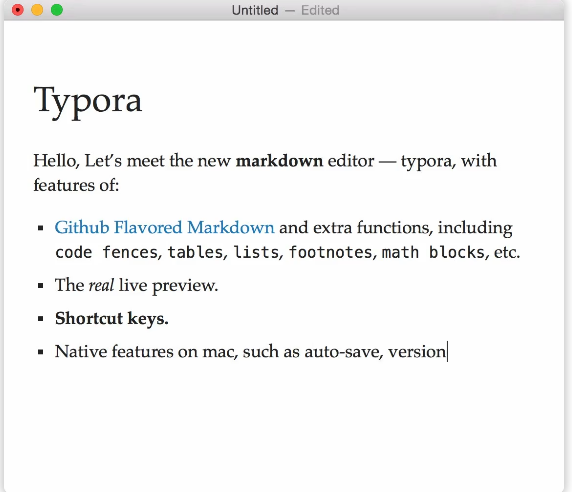
Task: Click the tables inline code
Action: coord(195,252)
